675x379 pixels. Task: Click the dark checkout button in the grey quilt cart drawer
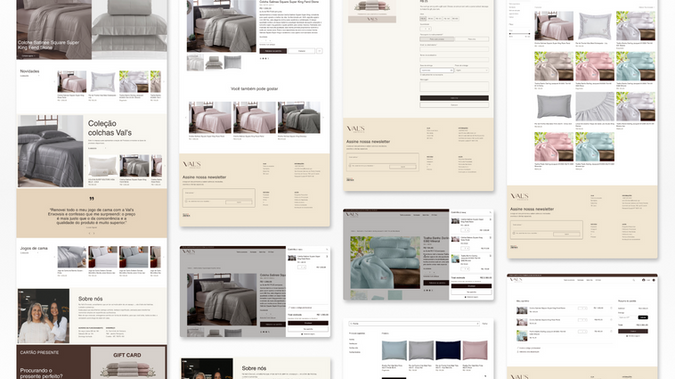pos(308,323)
